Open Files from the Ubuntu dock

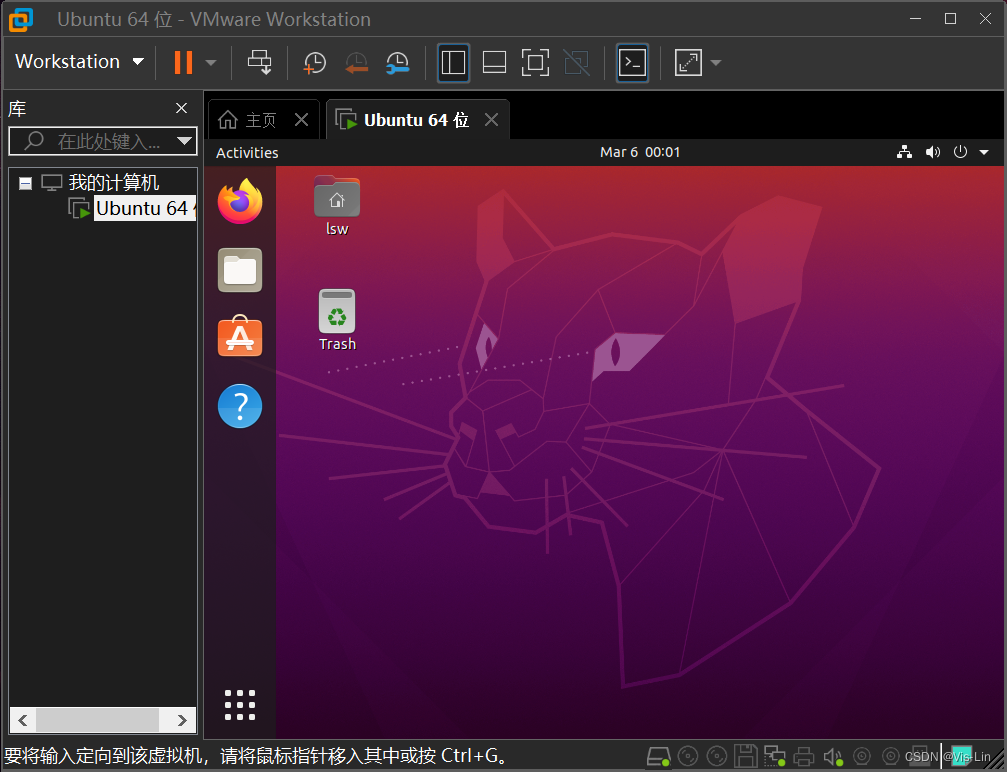(x=240, y=270)
